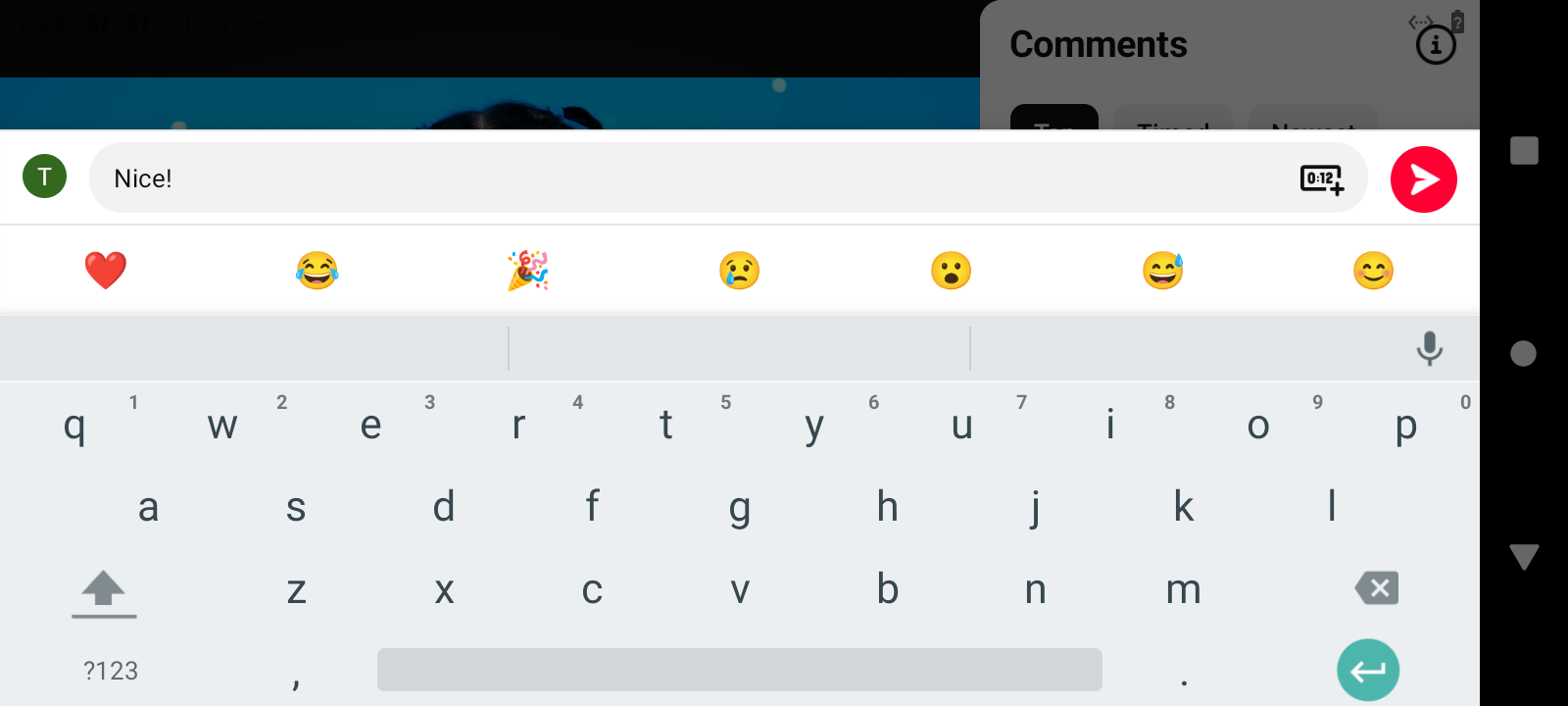
Task: Tap the backspace delete key
Action: coord(1377,588)
